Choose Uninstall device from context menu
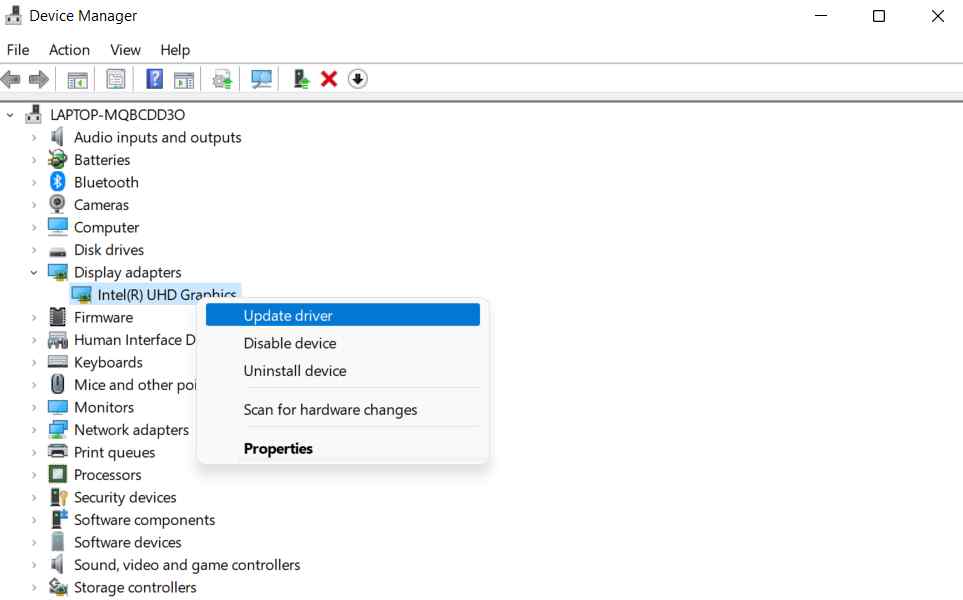The image size is (963, 600). click(x=343, y=371)
